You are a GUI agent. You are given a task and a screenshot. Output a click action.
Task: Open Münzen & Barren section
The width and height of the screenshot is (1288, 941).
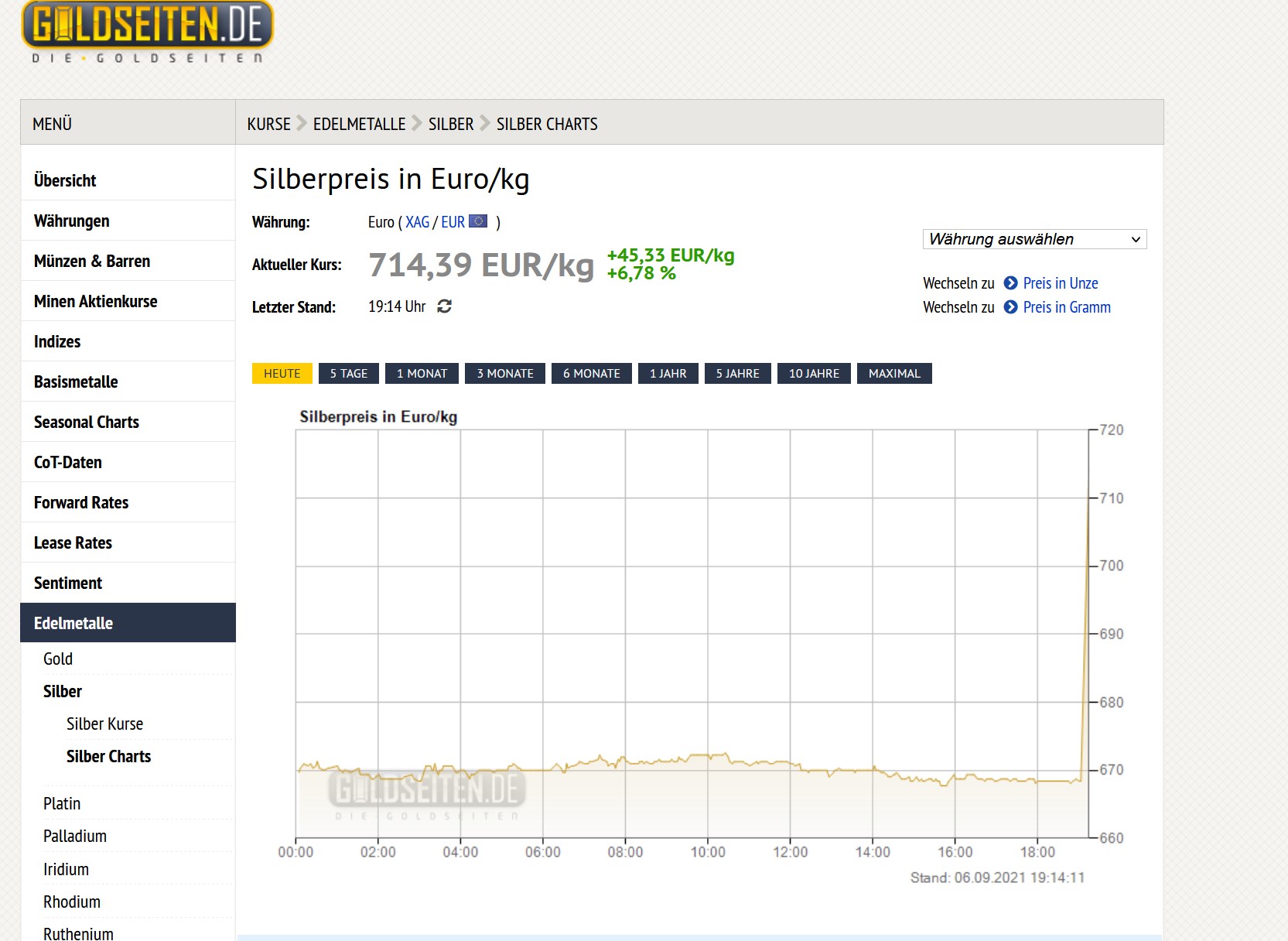[128, 261]
